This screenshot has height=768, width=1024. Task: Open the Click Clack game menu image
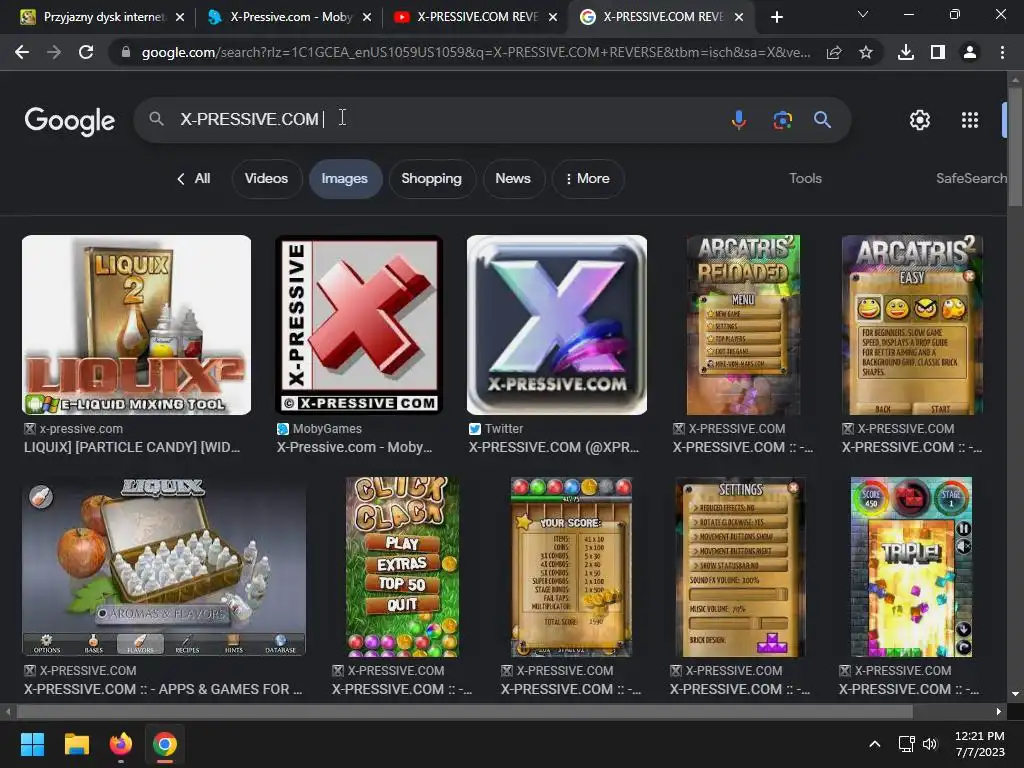(402, 567)
